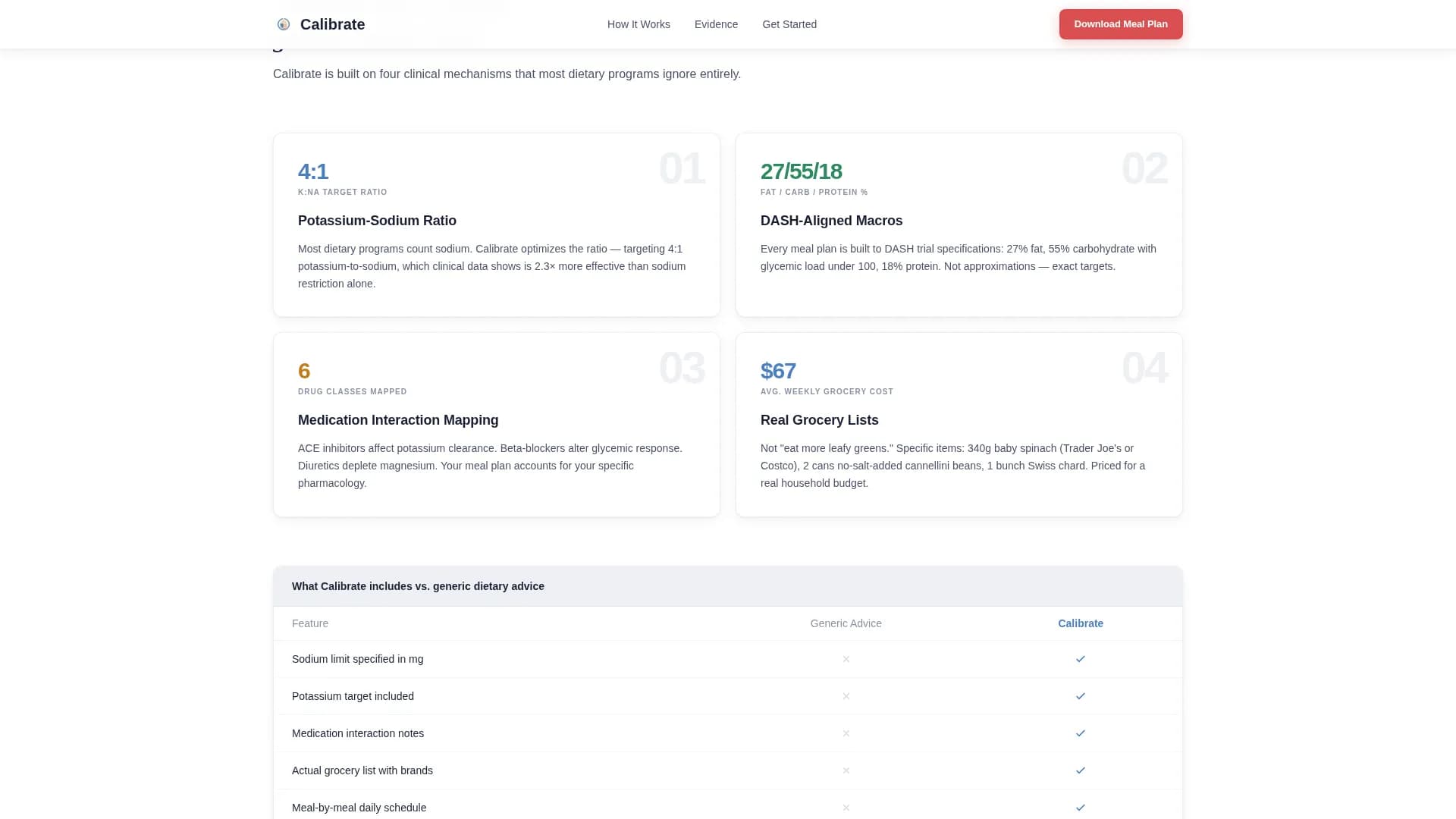Select the Potassium-Sodium Ratio card heading

coord(377,221)
